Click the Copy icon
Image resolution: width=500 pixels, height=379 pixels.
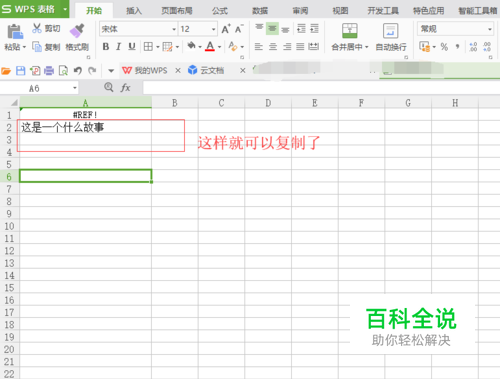(x=37, y=47)
